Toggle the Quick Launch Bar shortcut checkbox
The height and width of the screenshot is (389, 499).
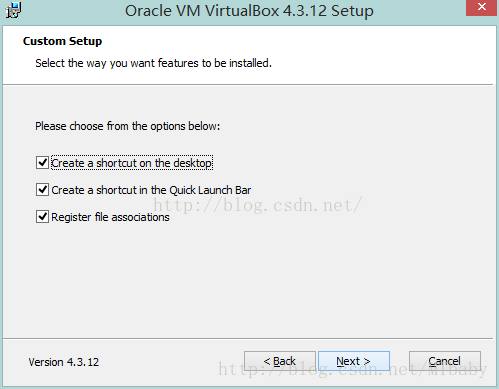coord(42,190)
